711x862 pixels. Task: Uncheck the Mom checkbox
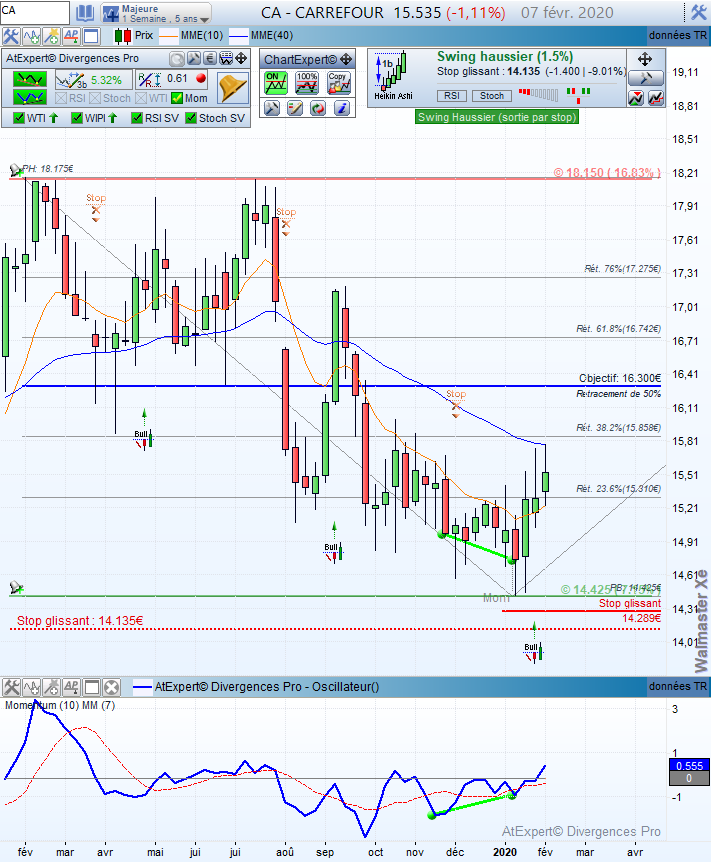click(177, 98)
